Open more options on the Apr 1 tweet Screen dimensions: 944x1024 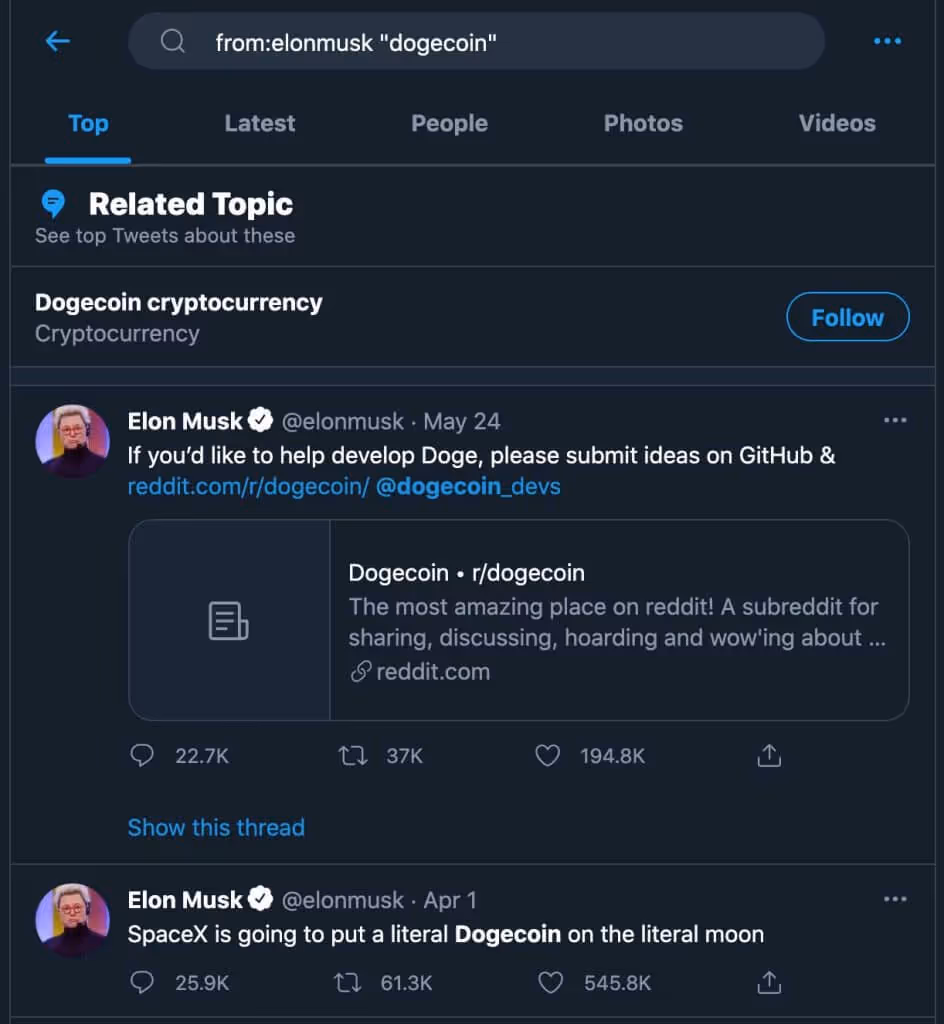895,900
